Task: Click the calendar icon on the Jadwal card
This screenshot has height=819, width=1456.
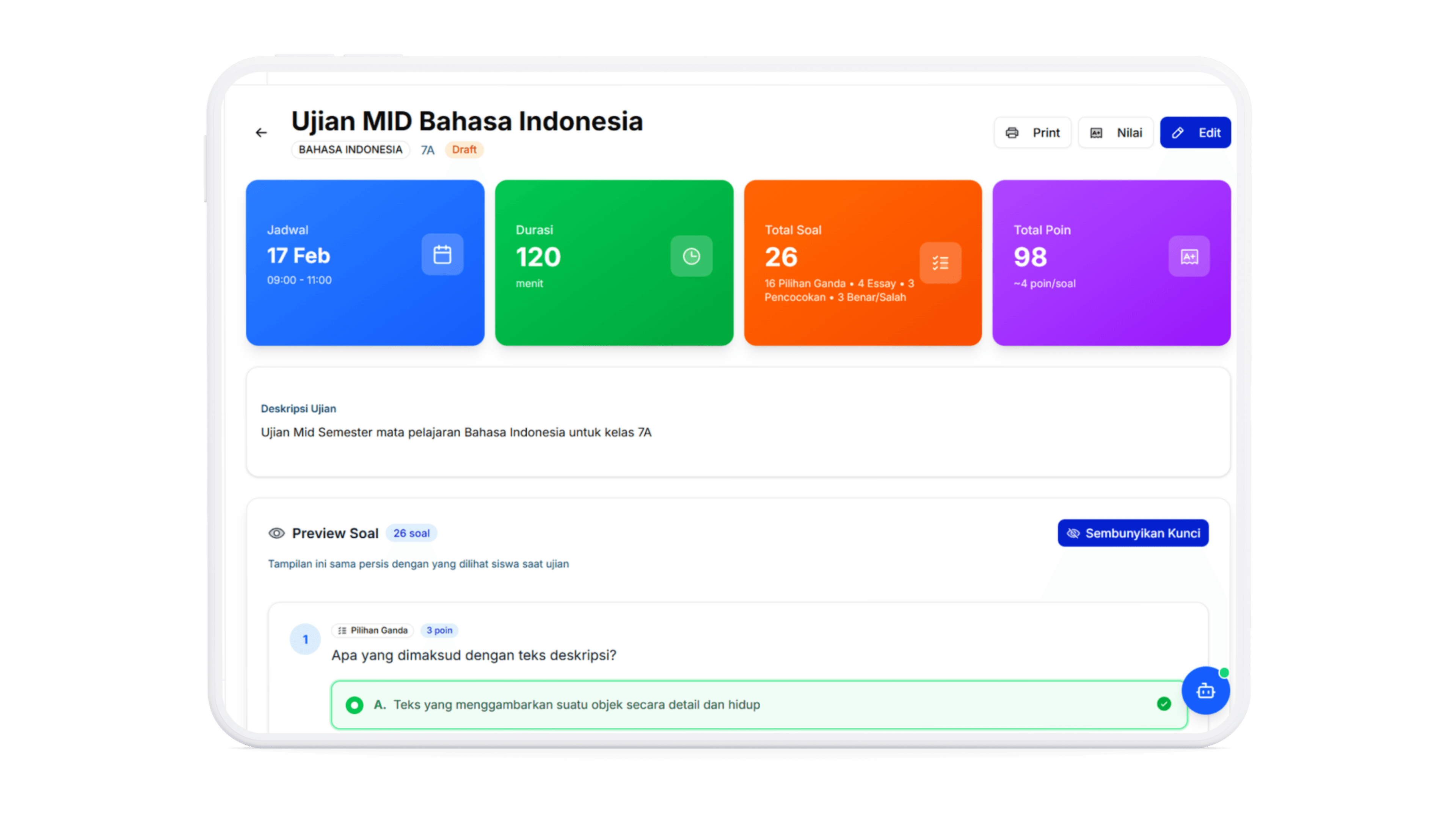Action: [x=442, y=255]
